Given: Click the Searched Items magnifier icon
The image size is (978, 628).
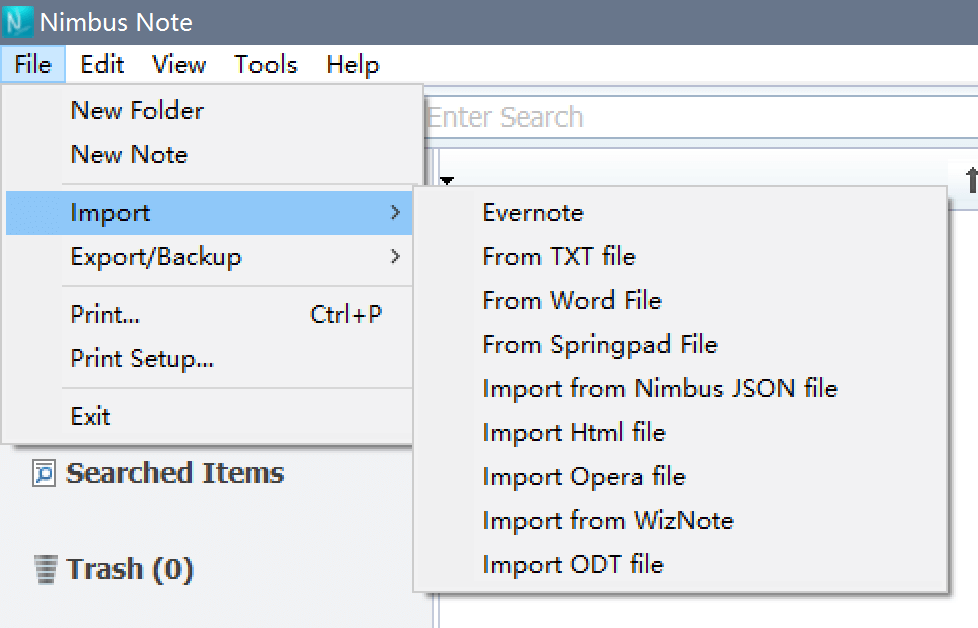Looking at the screenshot, I should tap(44, 473).
